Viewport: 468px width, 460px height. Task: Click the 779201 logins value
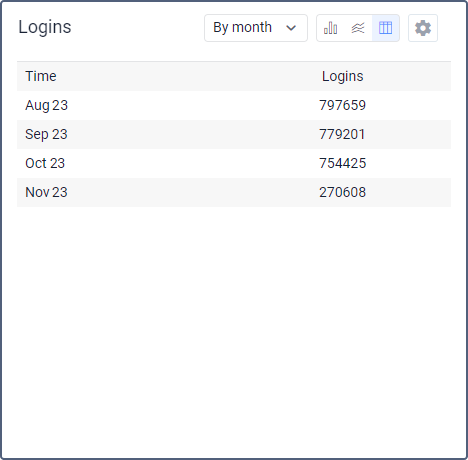point(342,134)
